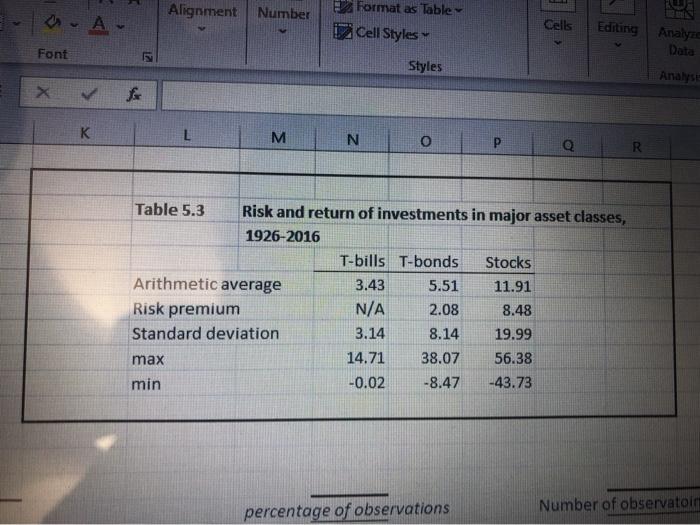Image resolution: width=700 pixels, height=525 pixels.
Task: Select column M header
Action: [278, 138]
